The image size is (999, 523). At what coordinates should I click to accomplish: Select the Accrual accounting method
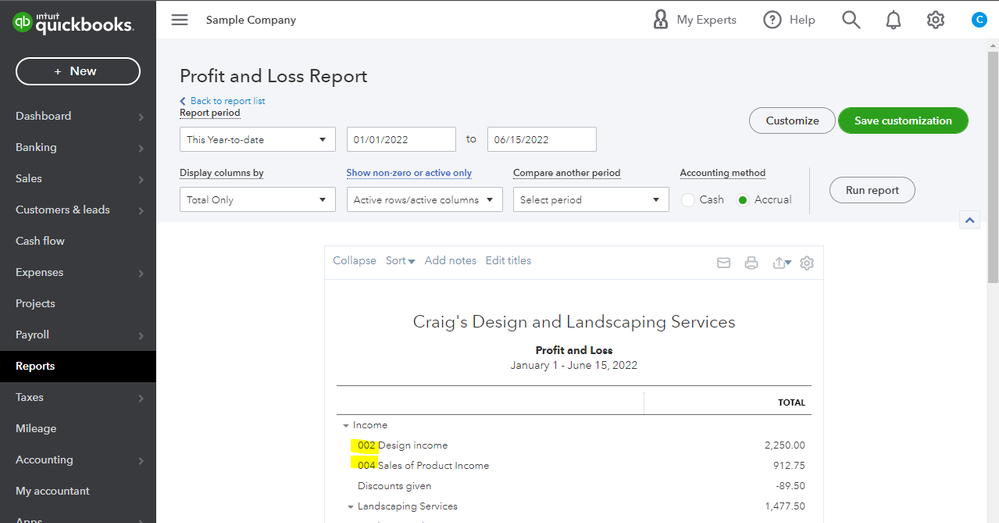pyautogui.click(x=742, y=200)
